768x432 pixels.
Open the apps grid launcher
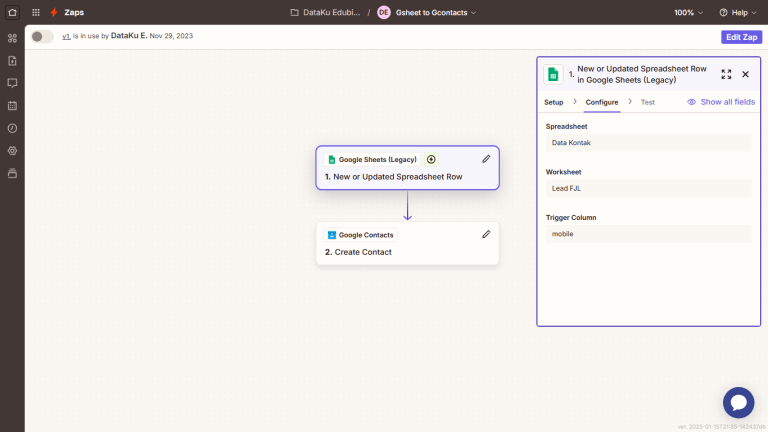36,12
